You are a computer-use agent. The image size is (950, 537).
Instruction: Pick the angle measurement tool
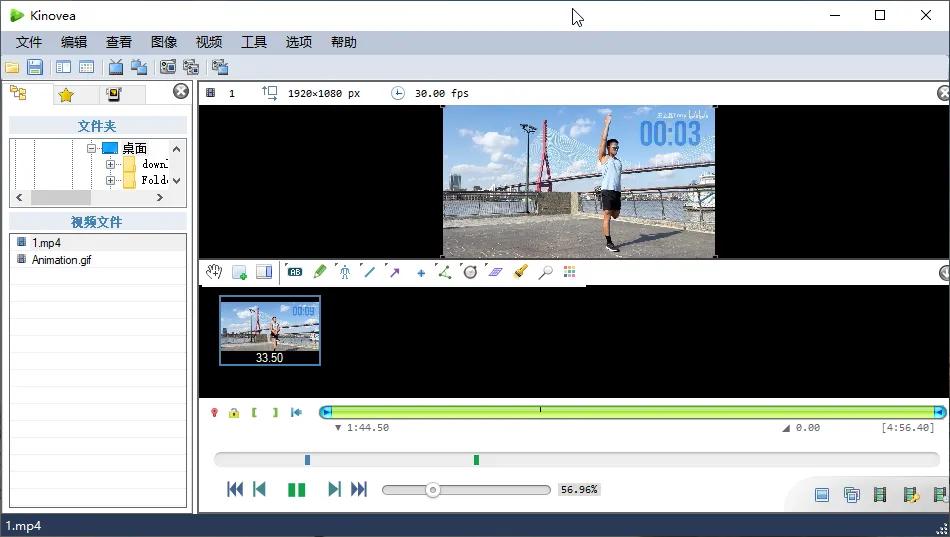point(444,272)
